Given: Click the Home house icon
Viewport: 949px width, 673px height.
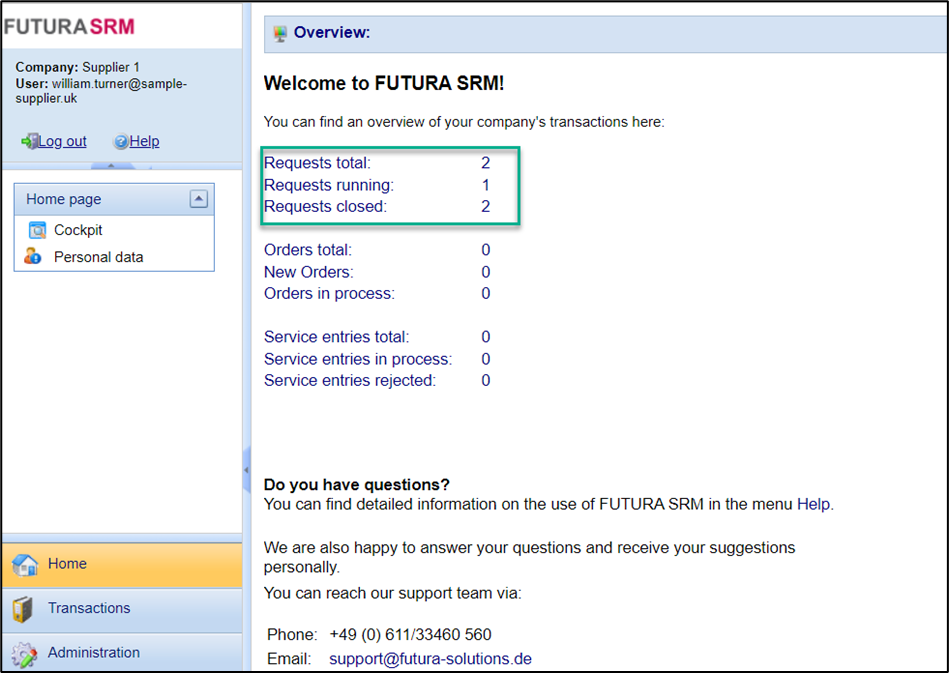Looking at the screenshot, I should coord(25,565).
